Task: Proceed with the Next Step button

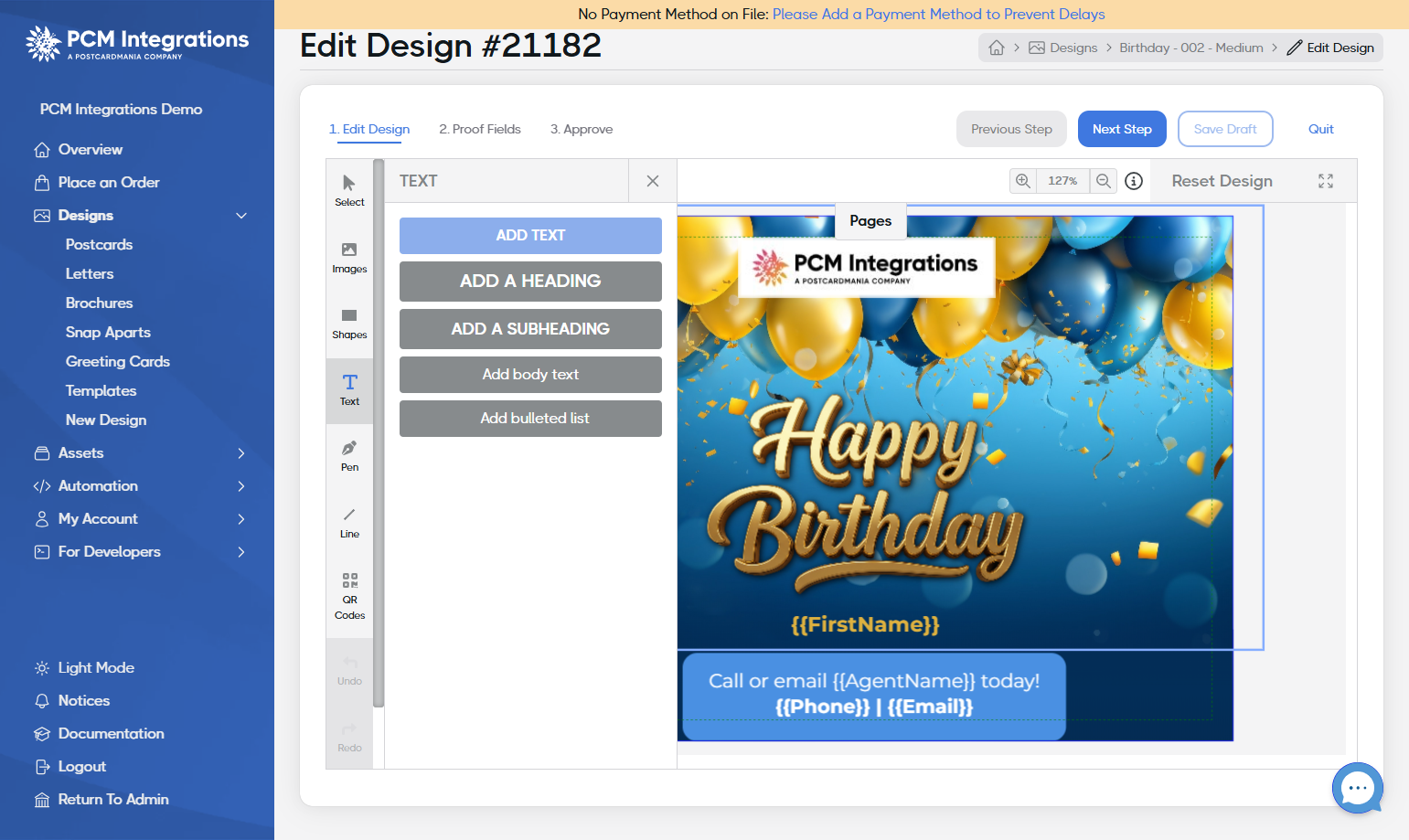Action: point(1122,129)
